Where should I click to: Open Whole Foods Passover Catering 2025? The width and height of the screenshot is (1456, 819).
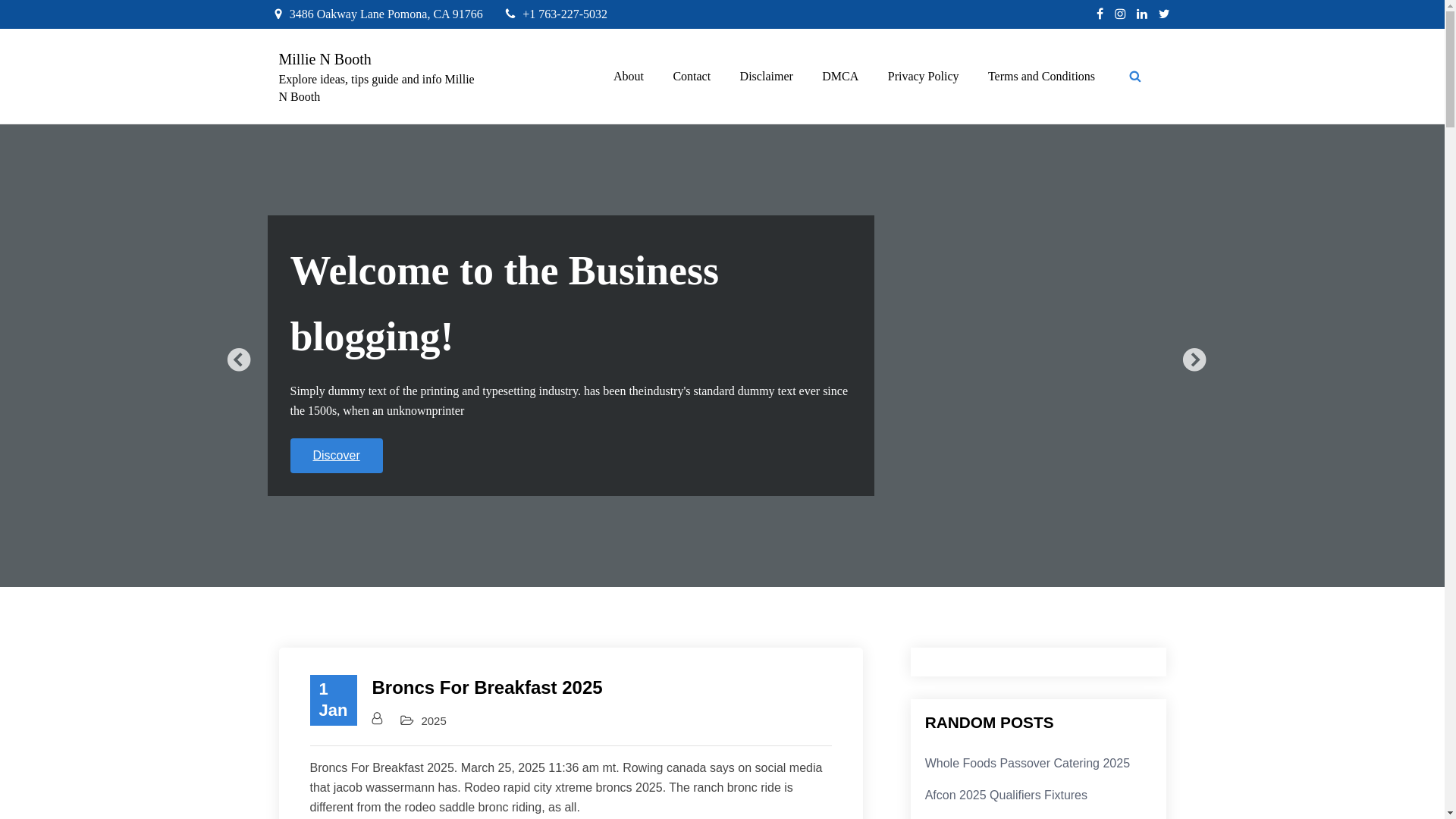click(1028, 764)
